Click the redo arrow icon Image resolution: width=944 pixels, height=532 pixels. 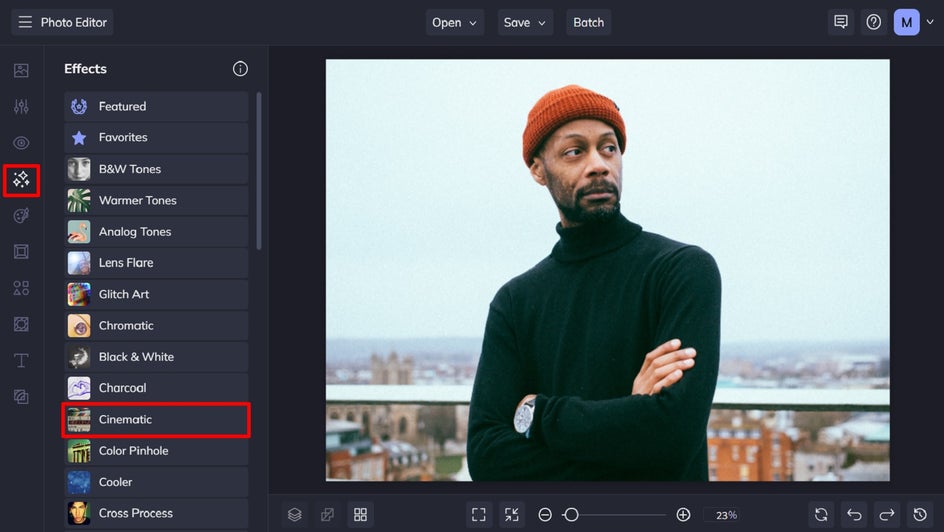tap(887, 514)
